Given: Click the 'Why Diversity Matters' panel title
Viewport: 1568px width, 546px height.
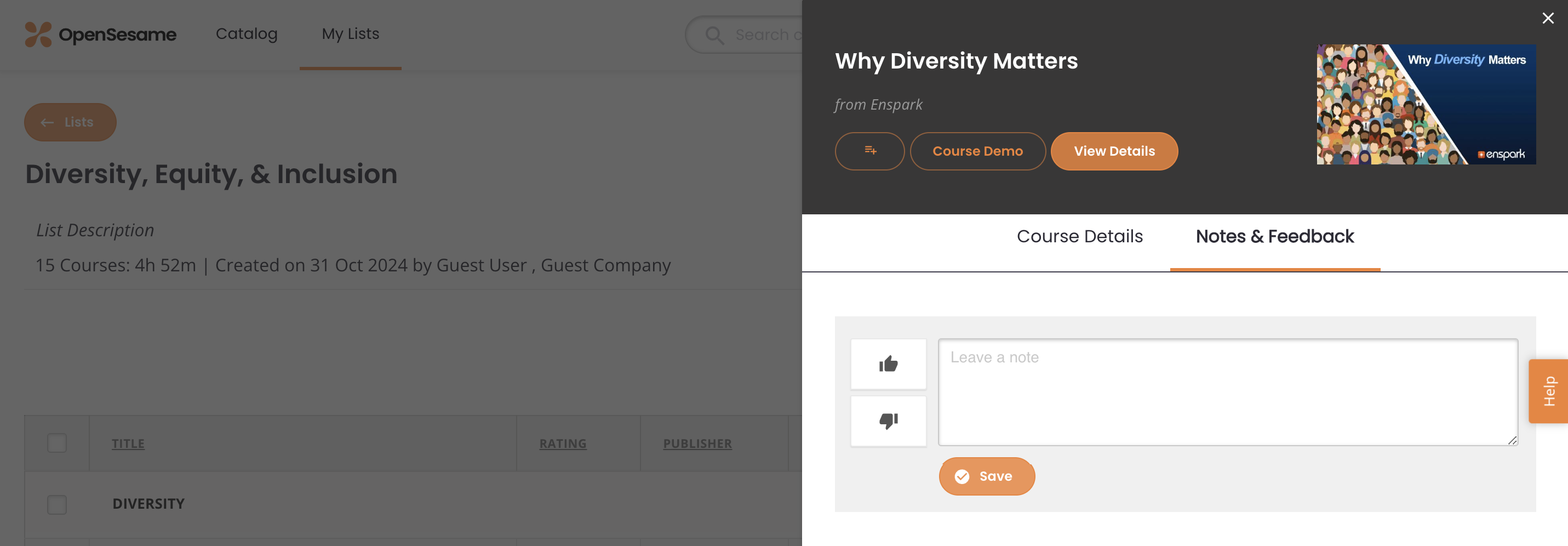Looking at the screenshot, I should pos(956,61).
